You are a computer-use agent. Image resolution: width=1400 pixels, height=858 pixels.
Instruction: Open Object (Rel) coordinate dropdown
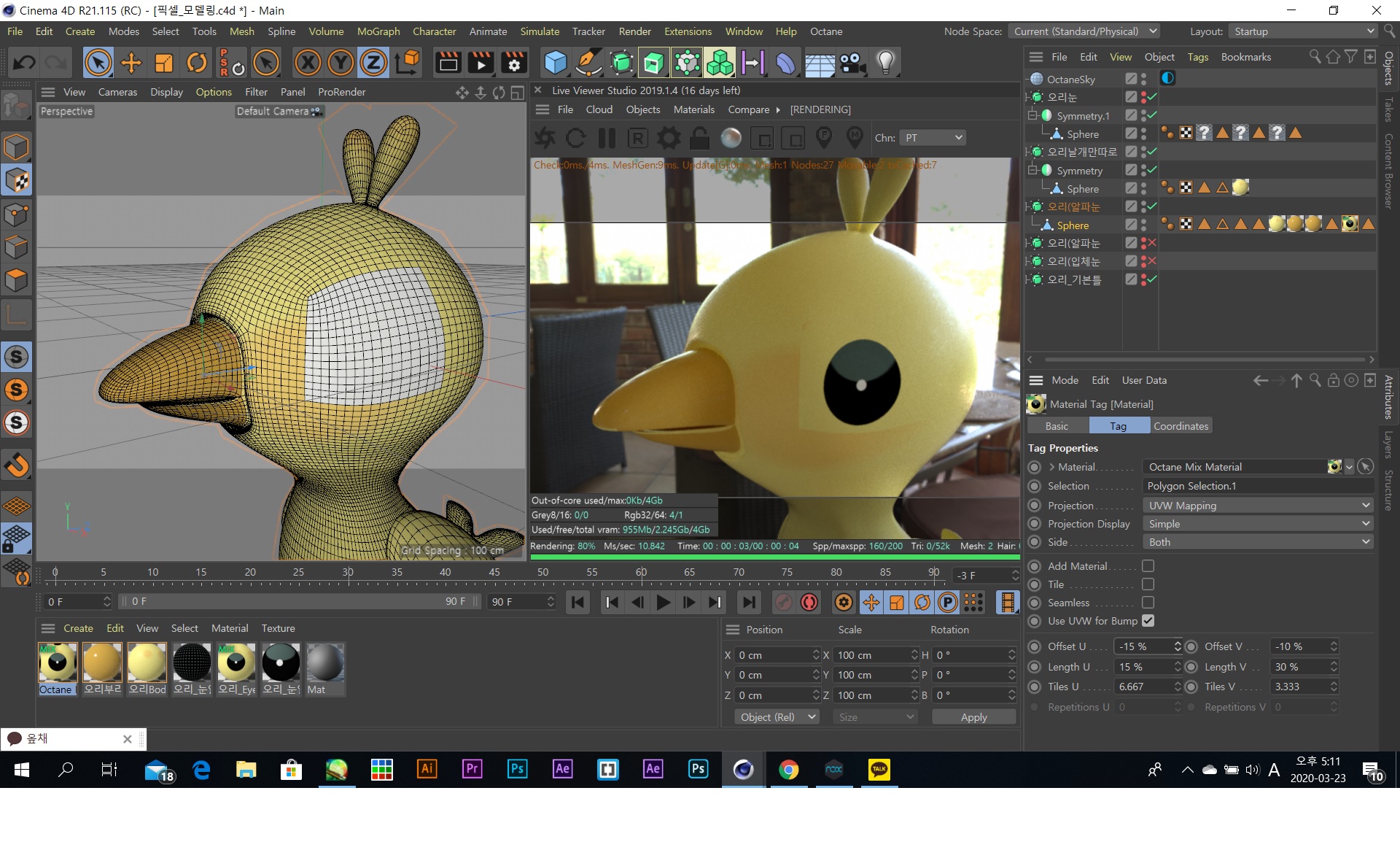click(777, 718)
